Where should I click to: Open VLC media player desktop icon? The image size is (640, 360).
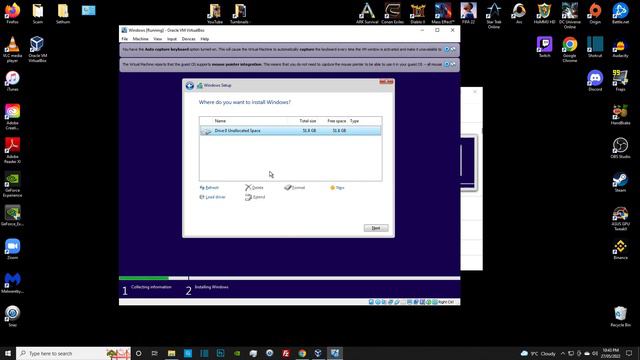tap(12, 49)
